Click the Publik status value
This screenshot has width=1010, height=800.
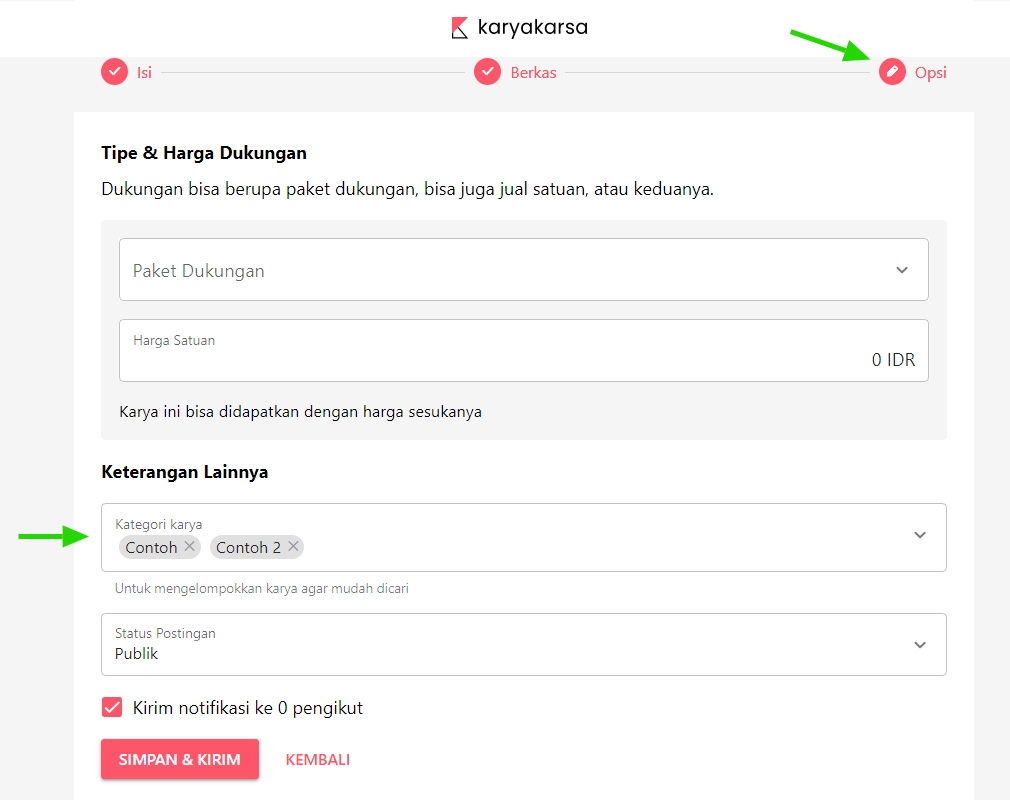pos(137,654)
